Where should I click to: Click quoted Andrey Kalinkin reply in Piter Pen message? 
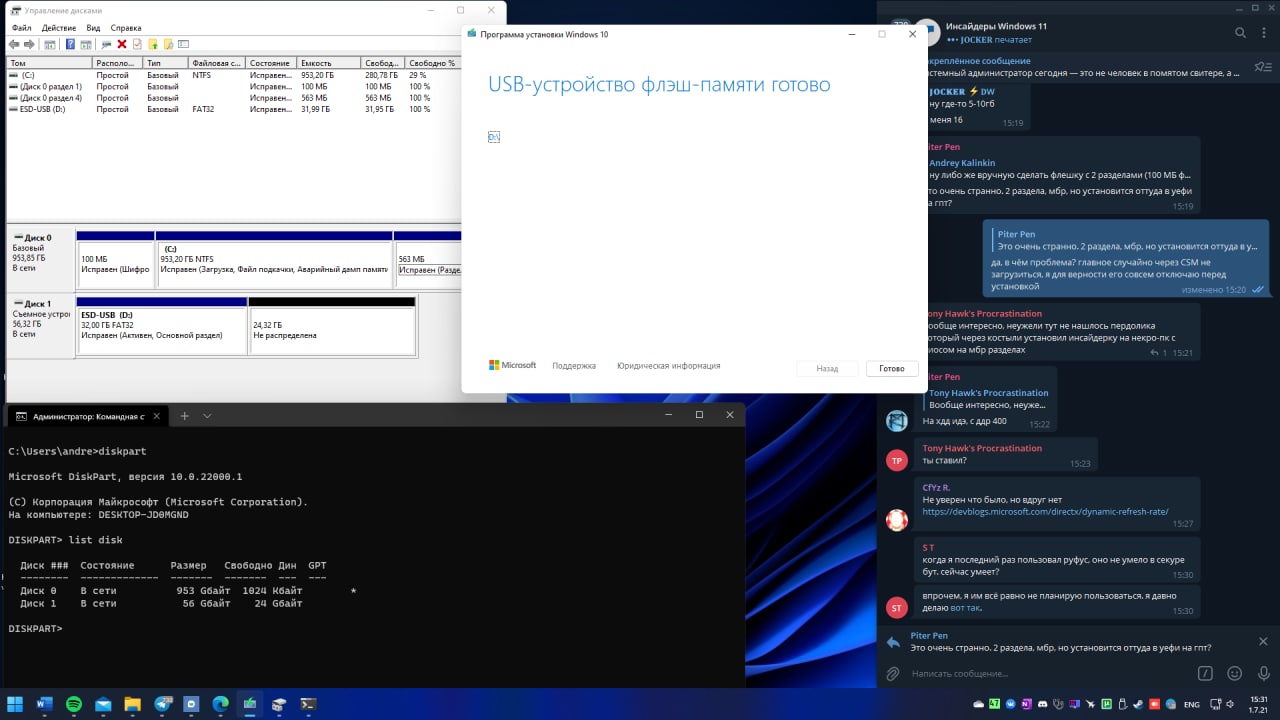pos(1058,168)
